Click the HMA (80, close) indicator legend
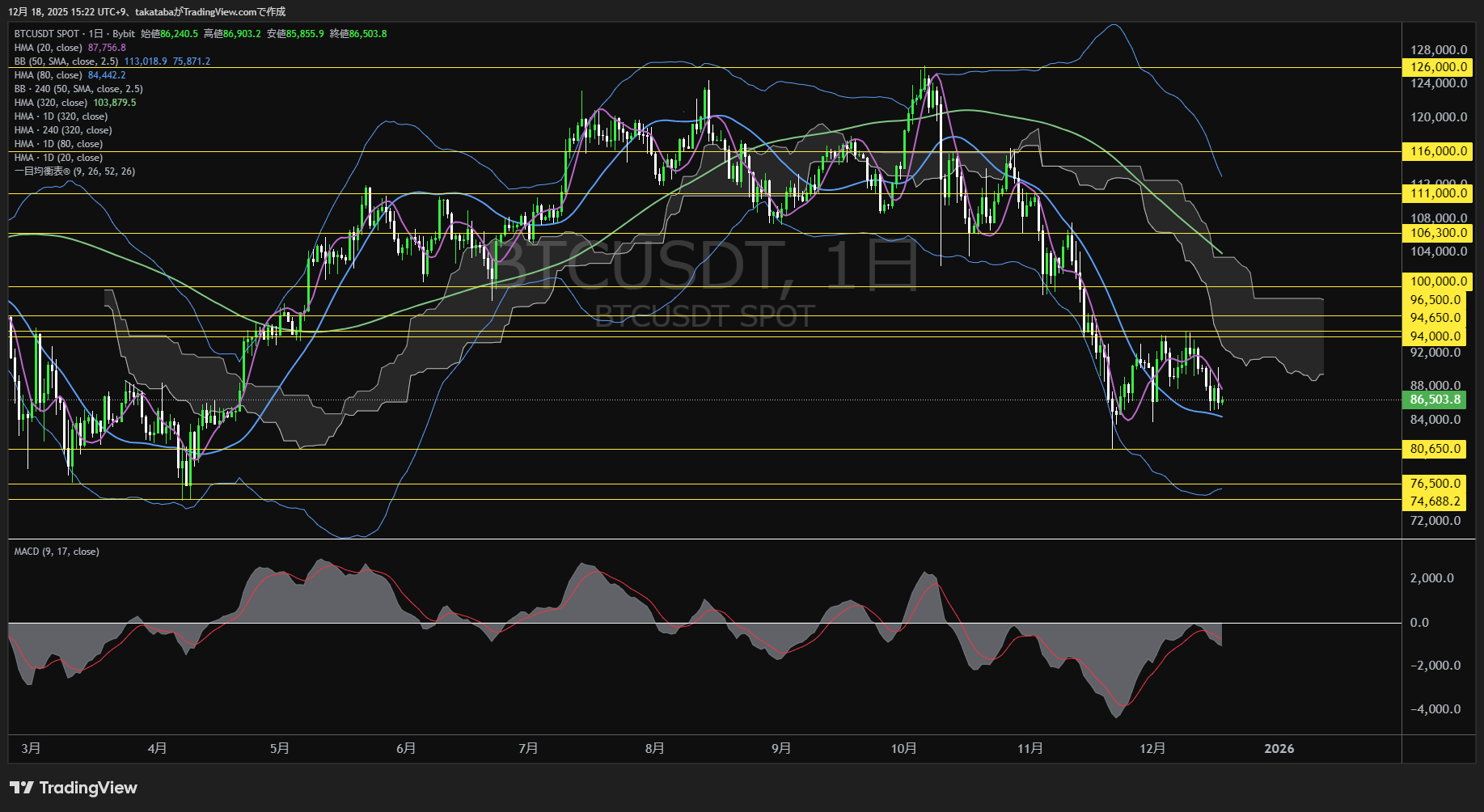 (49, 75)
